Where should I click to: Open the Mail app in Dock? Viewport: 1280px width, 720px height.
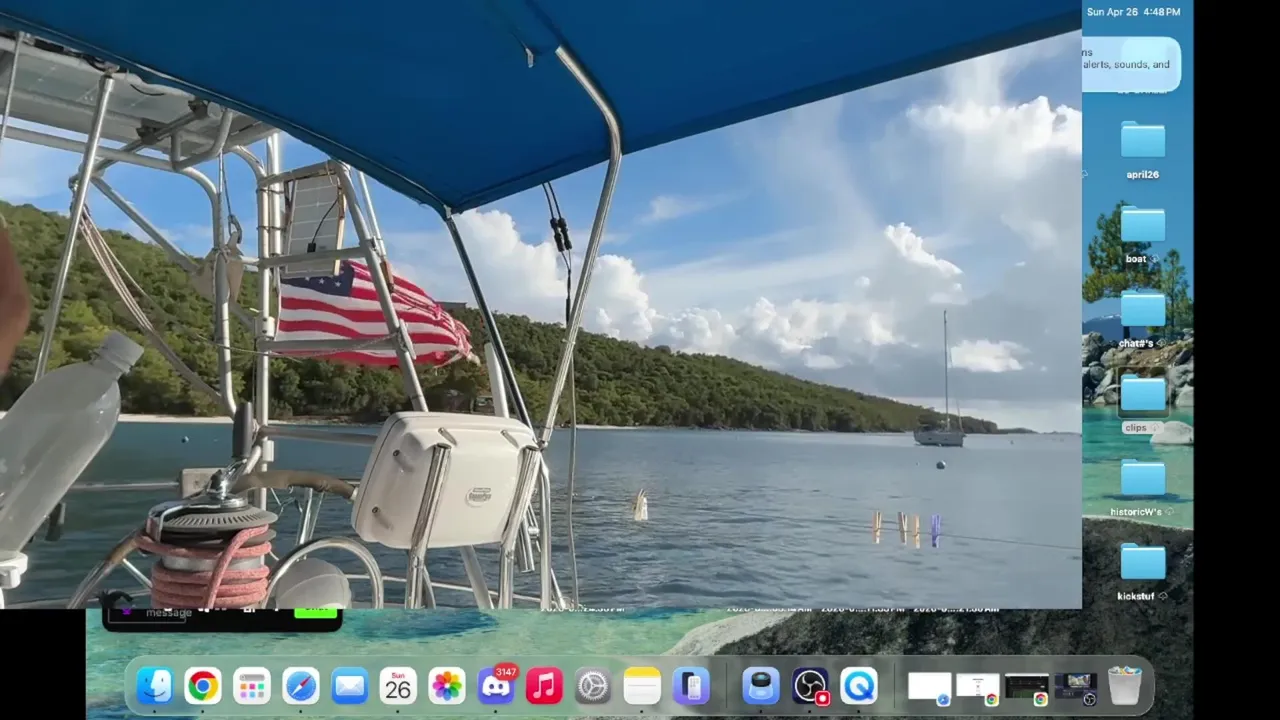(349, 686)
